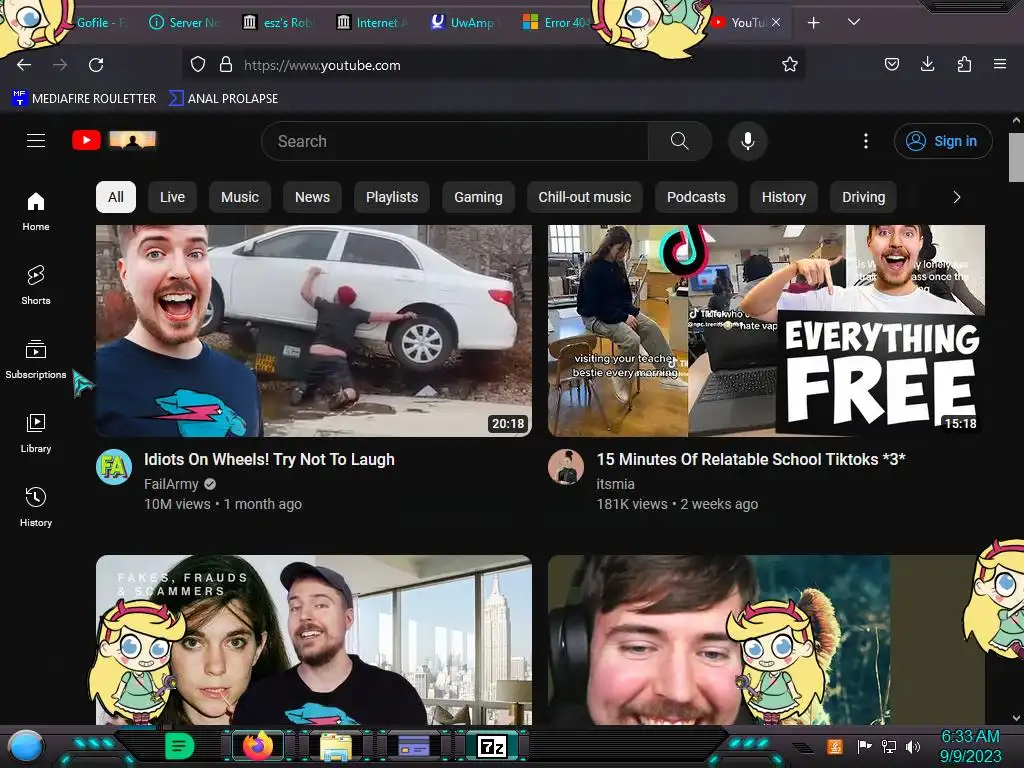The image size is (1024, 768).
Task: Click the Sign in button
Action: (x=943, y=141)
